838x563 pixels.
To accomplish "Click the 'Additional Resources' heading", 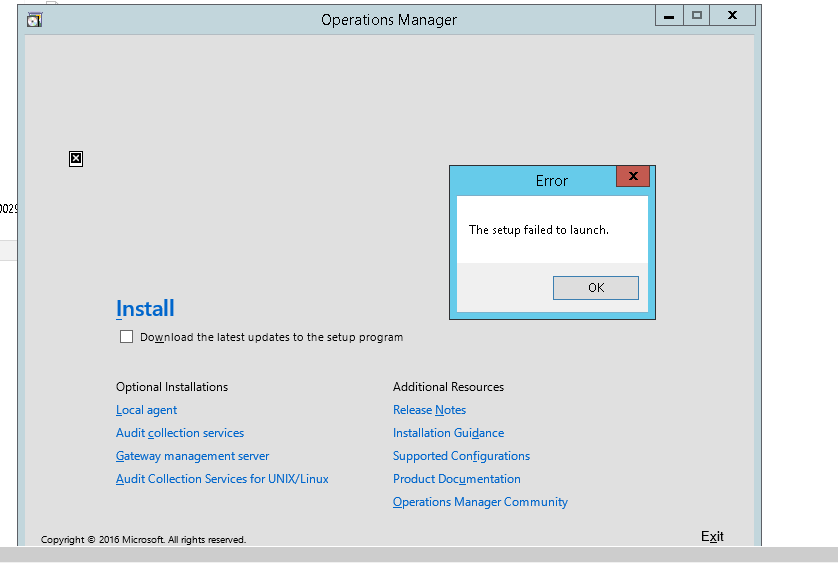I will pyautogui.click(x=448, y=387).
